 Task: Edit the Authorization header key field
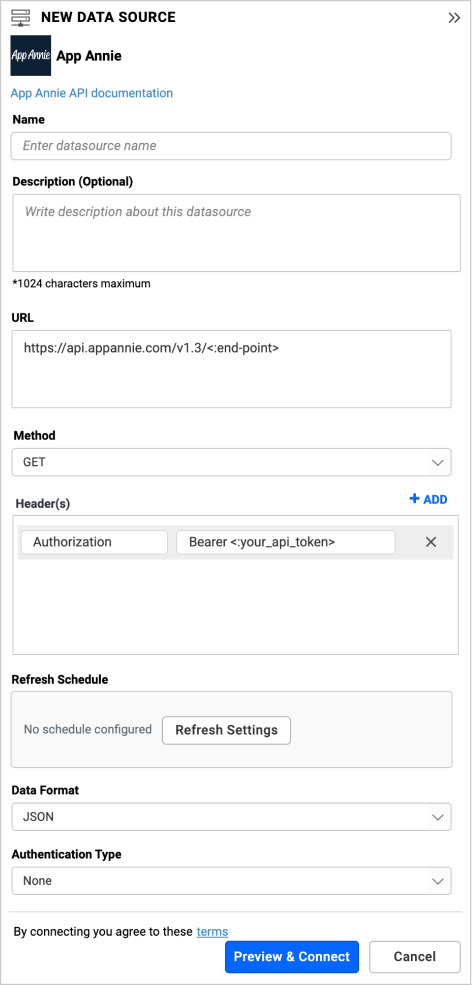coord(94,542)
